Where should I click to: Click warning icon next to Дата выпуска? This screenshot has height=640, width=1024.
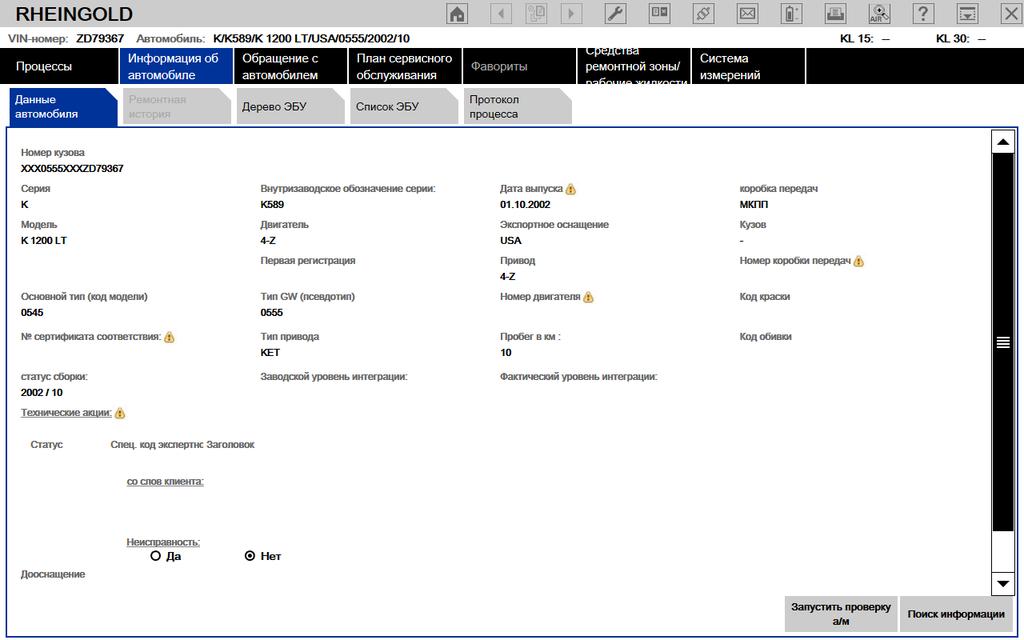571,189
